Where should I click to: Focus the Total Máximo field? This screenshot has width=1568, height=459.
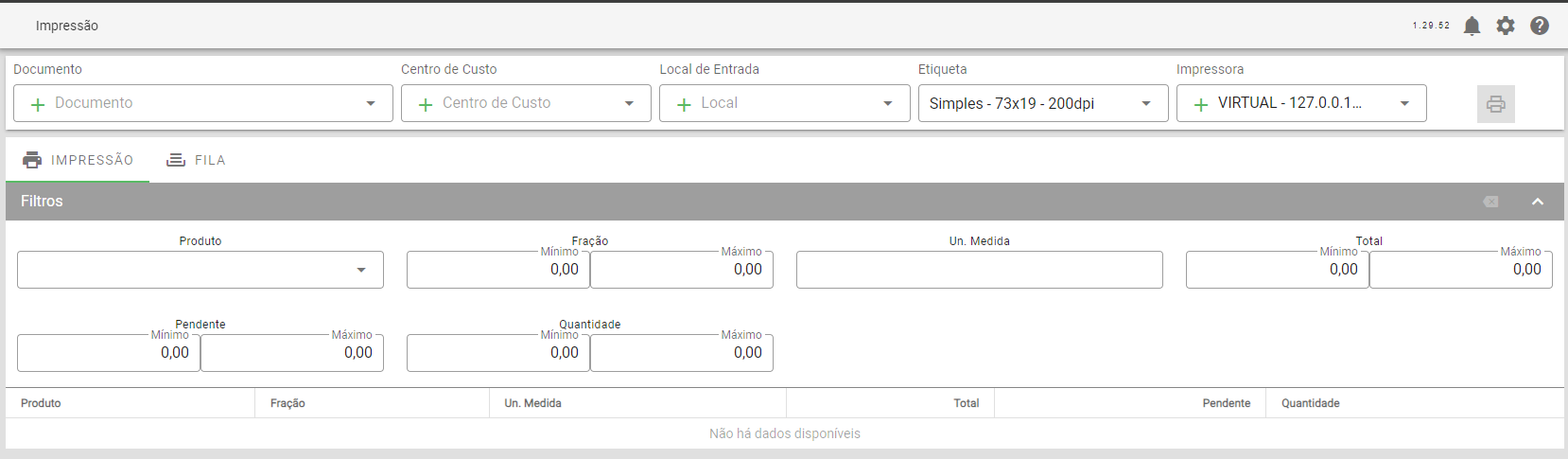coord(1460,270)
